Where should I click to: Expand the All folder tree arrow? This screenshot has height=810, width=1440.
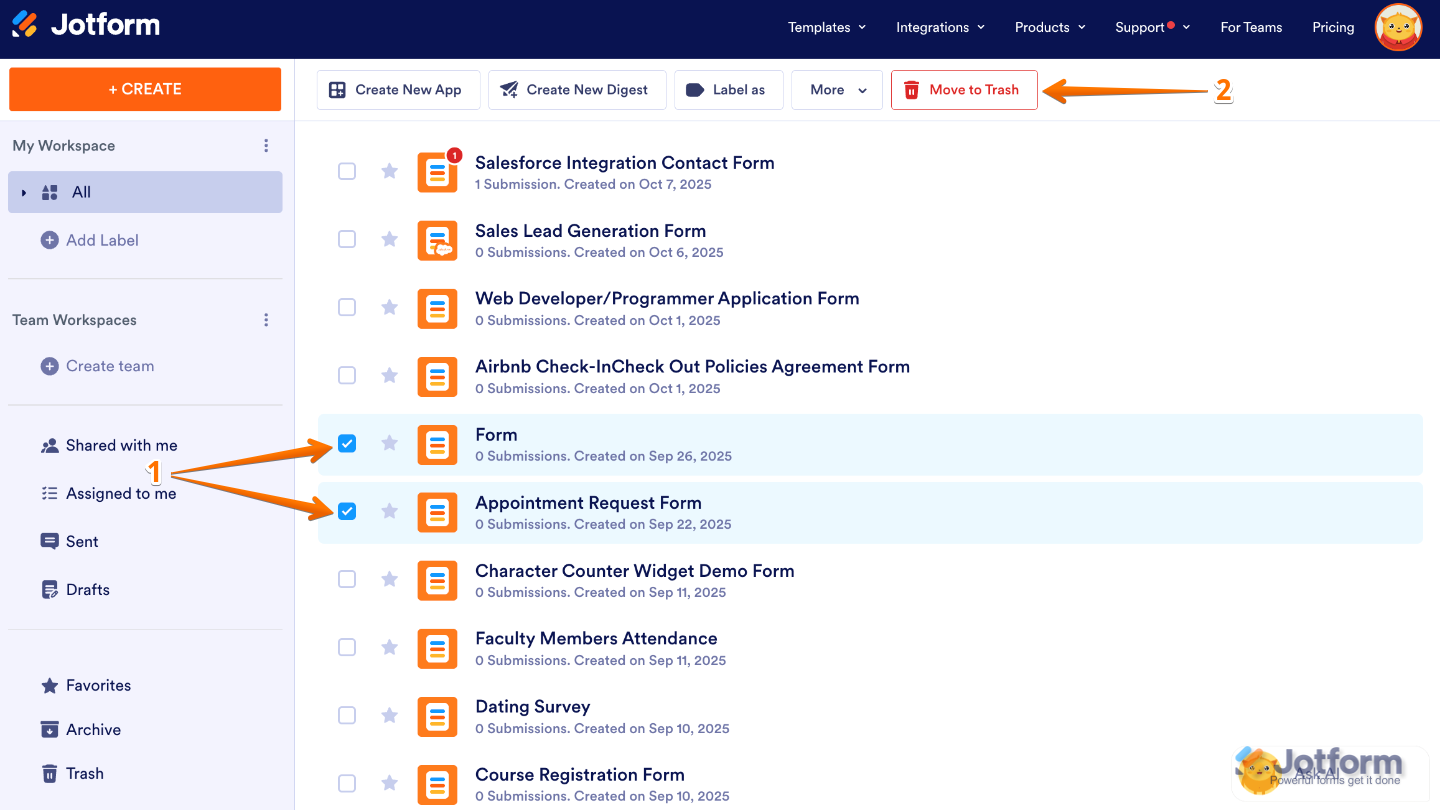point(24,192)
